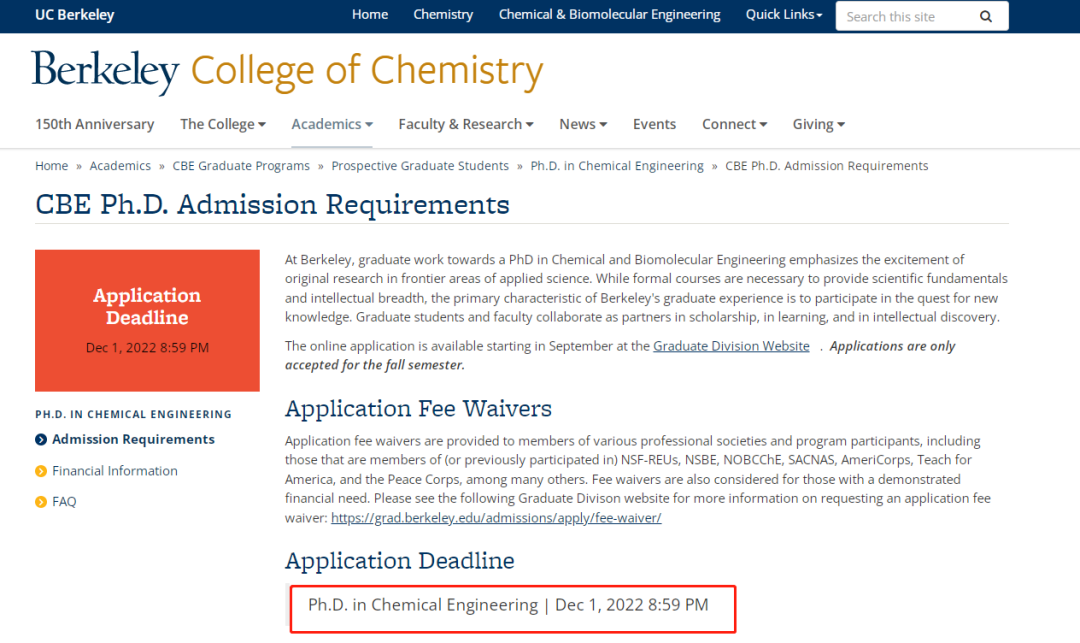
Task: Click the red Application Deadline box
Action: click(x=147, y=320)
